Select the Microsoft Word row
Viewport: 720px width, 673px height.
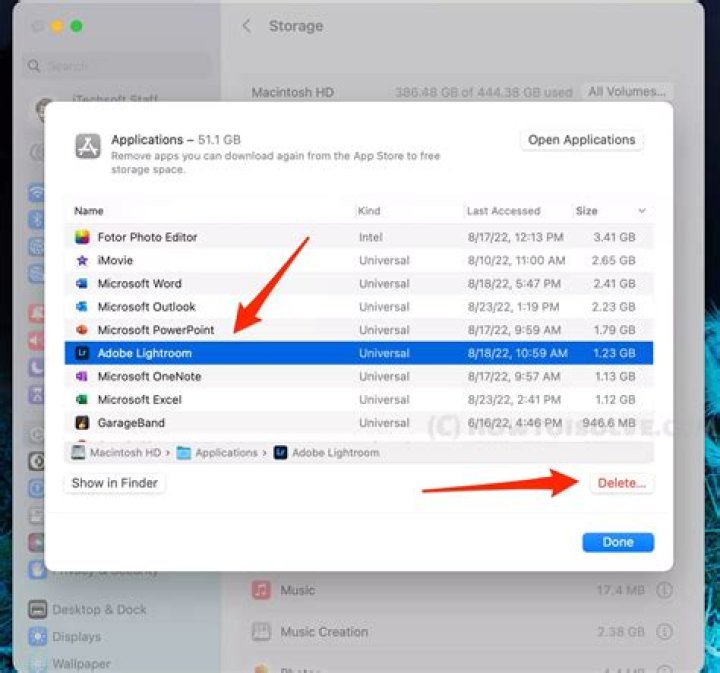pos(359,283)
